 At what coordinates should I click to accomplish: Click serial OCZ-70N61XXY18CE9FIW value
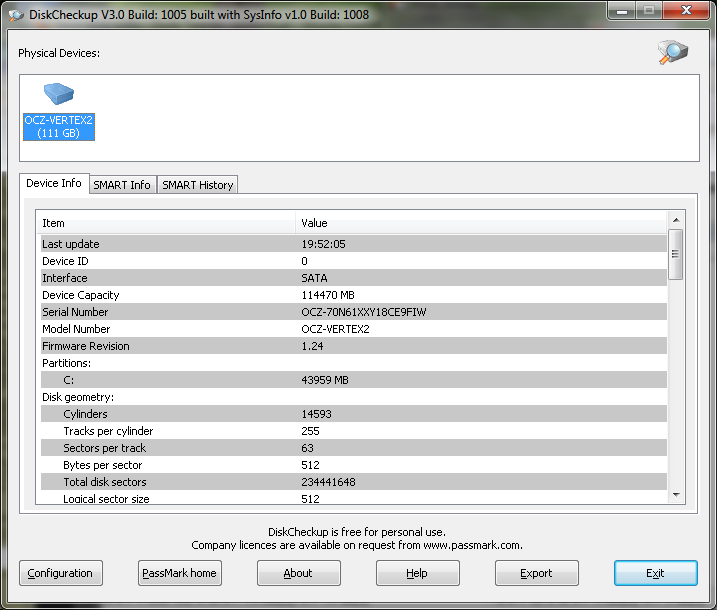point(364,312)
